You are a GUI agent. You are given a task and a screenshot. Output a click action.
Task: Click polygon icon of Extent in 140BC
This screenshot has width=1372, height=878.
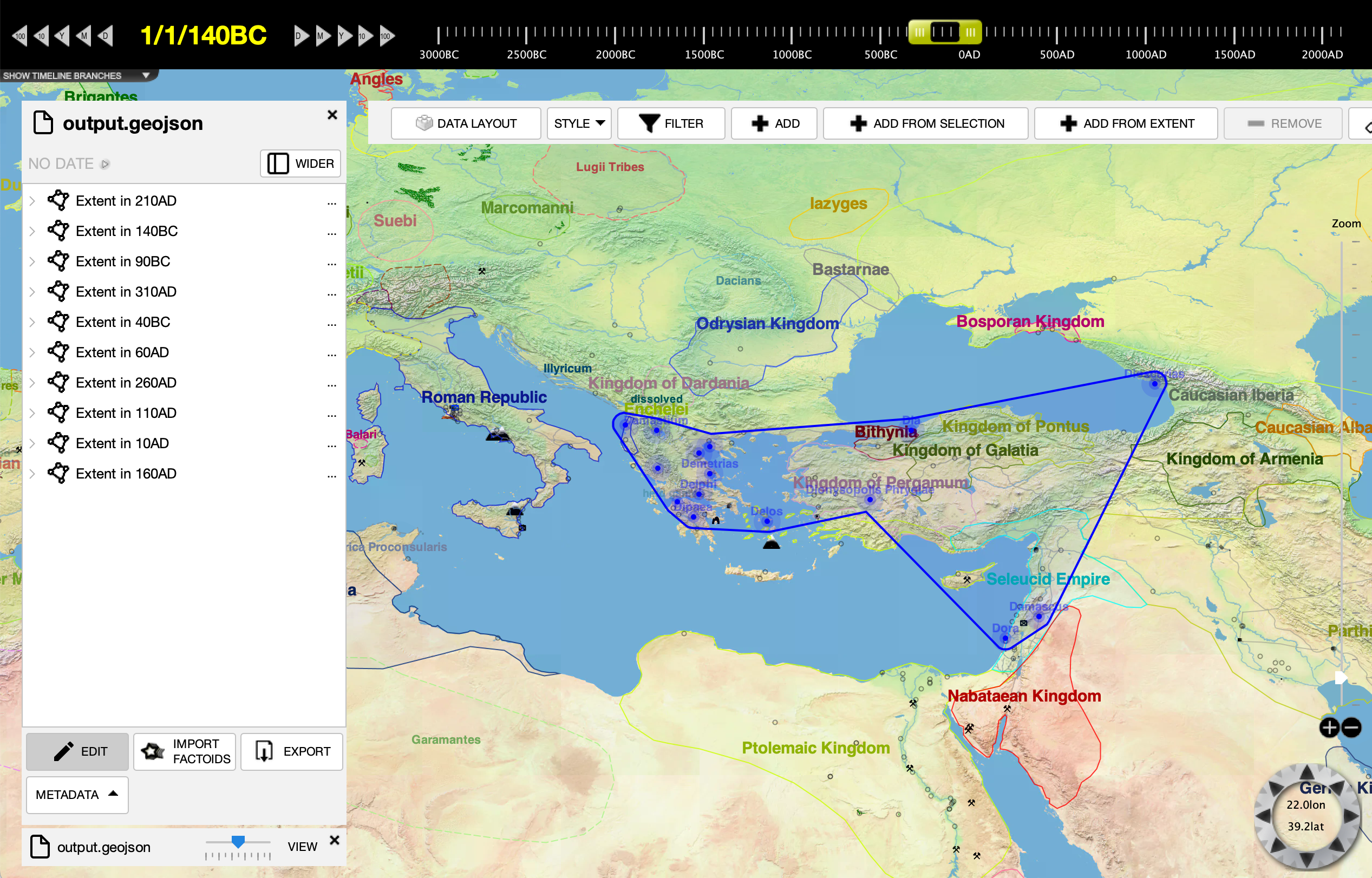(x=58, y=231)
